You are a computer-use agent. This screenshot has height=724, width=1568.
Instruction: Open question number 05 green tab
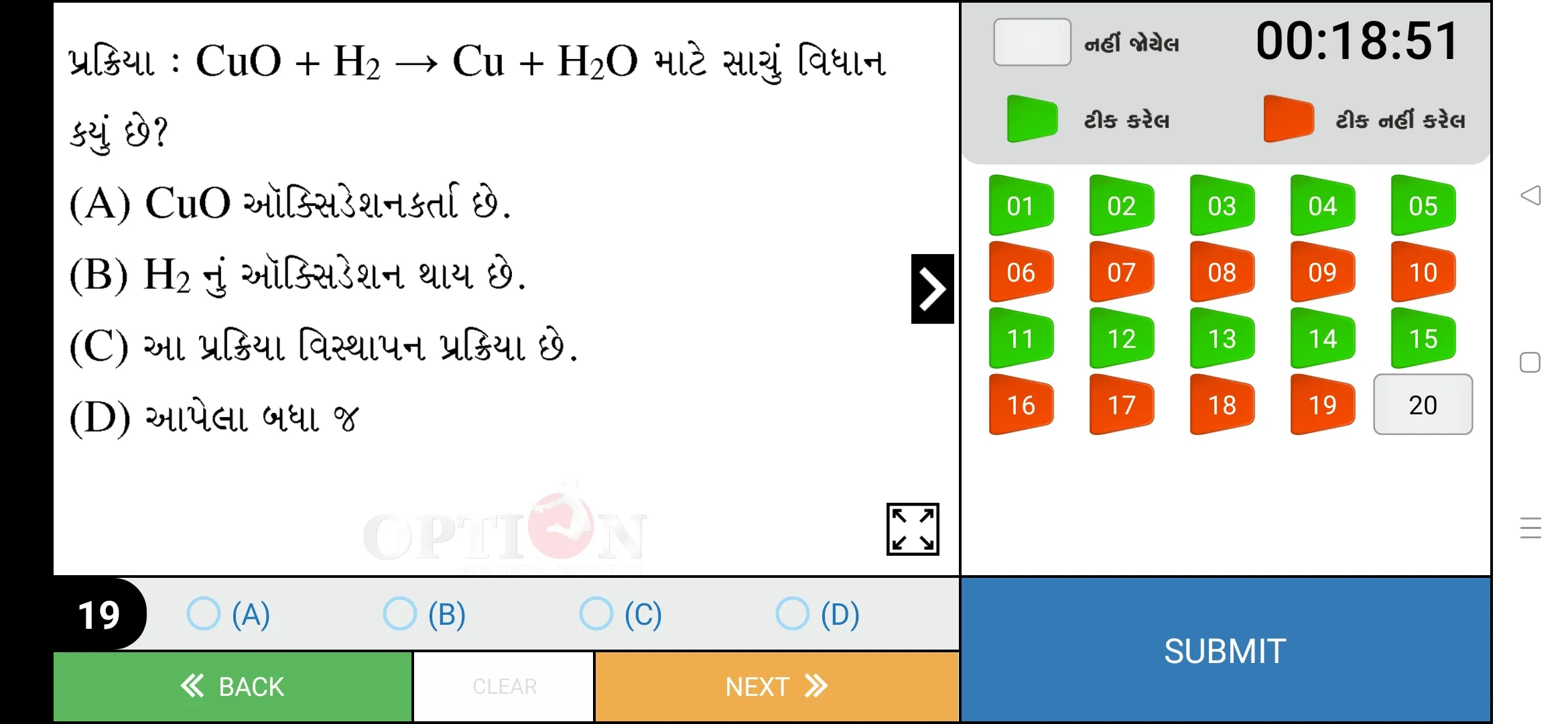coord(1422,205)
